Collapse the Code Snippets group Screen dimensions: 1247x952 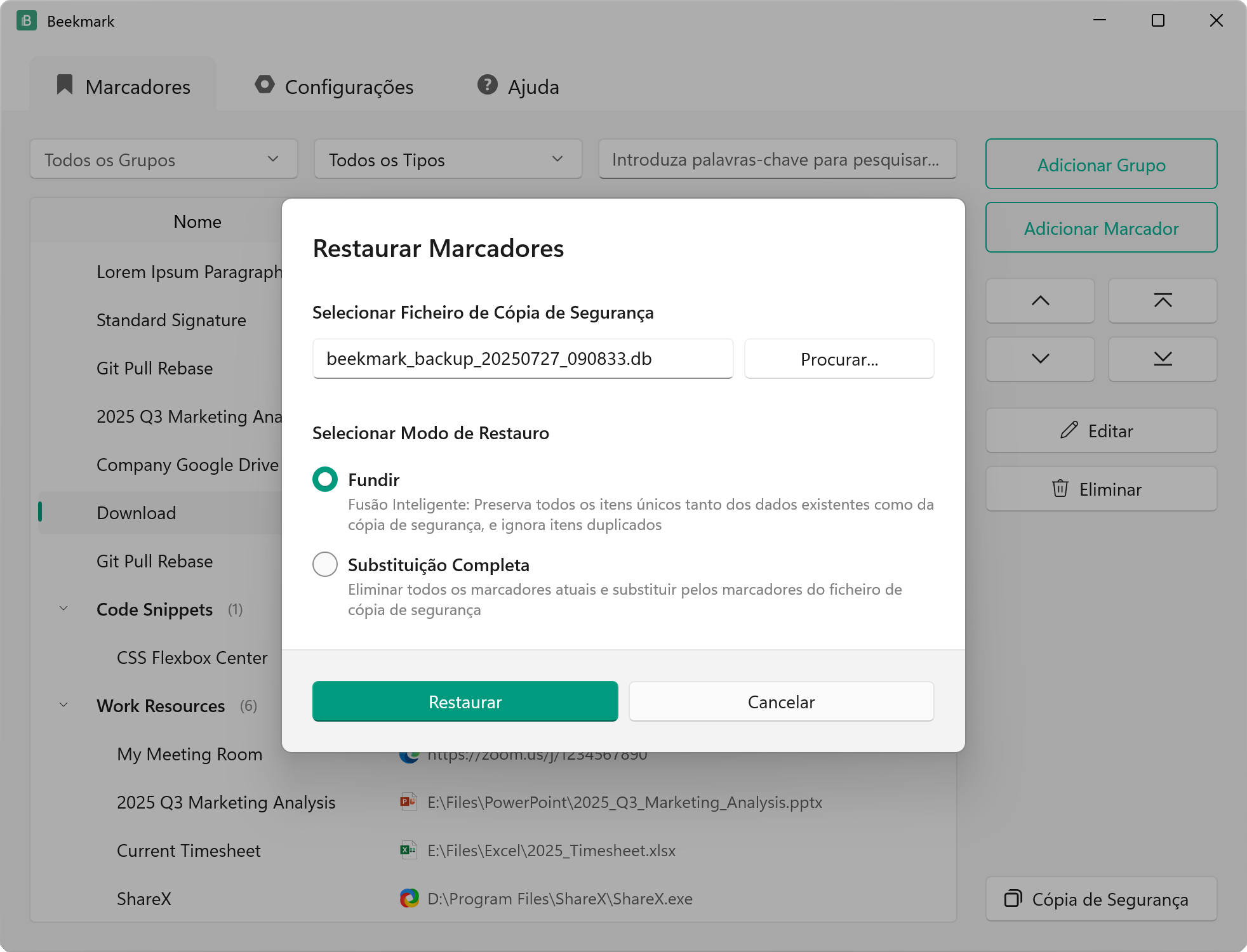coord(63,609)
